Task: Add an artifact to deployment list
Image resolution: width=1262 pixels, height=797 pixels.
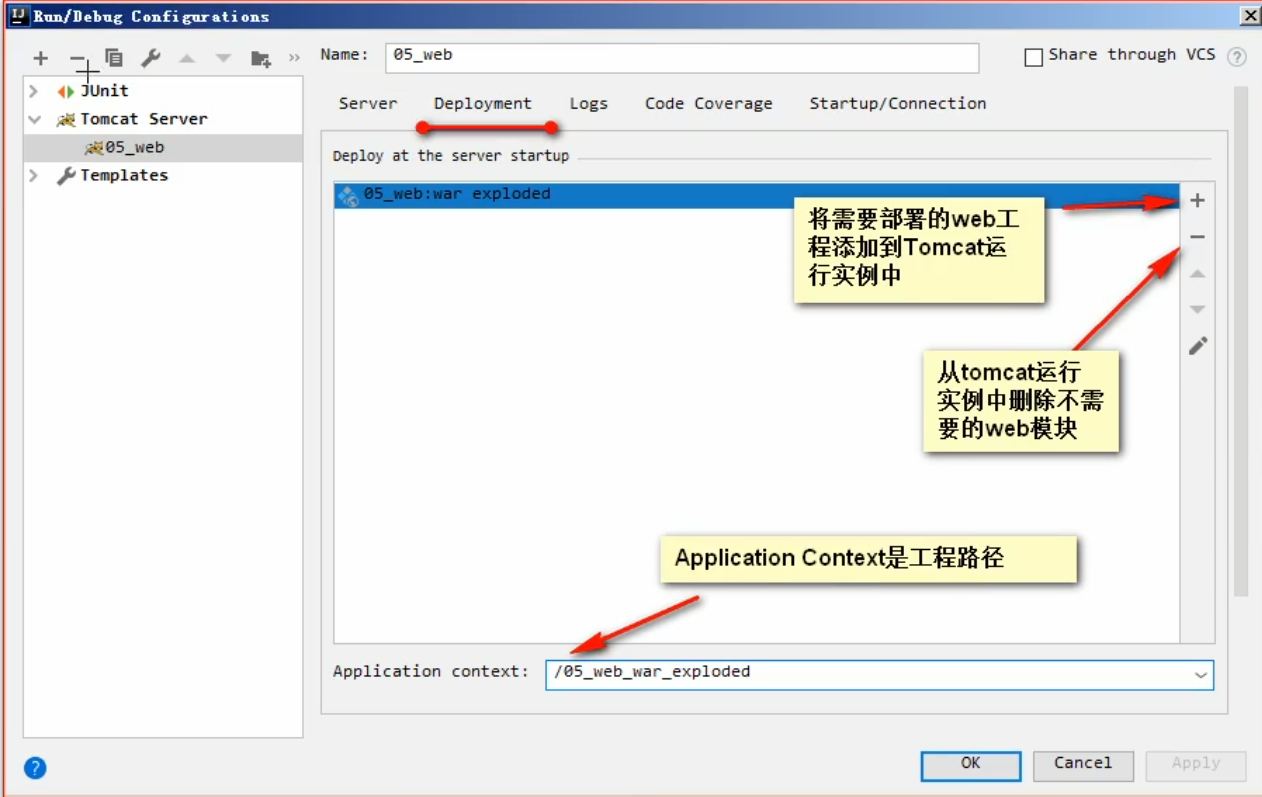Action: click(1197, 201)
